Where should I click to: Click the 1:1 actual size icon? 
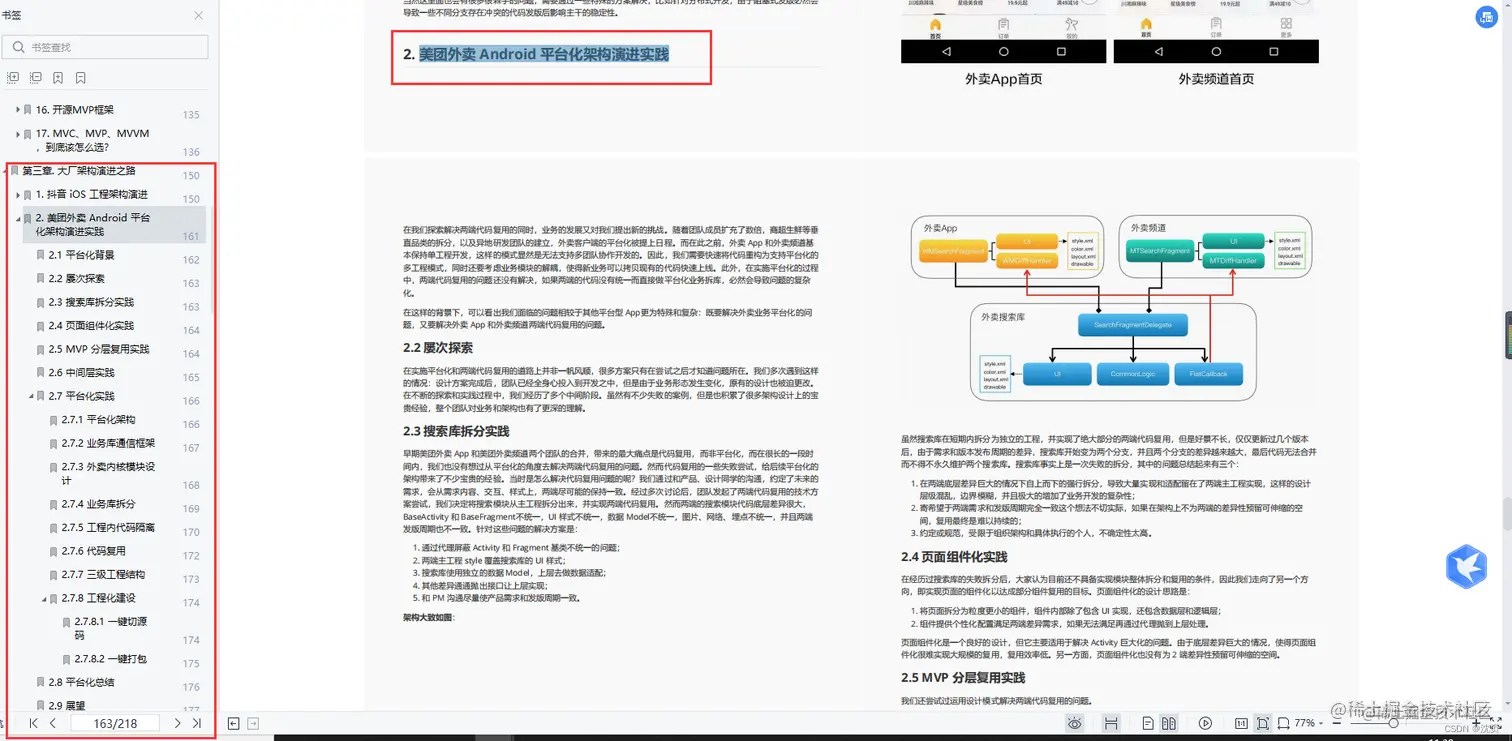1241,721
